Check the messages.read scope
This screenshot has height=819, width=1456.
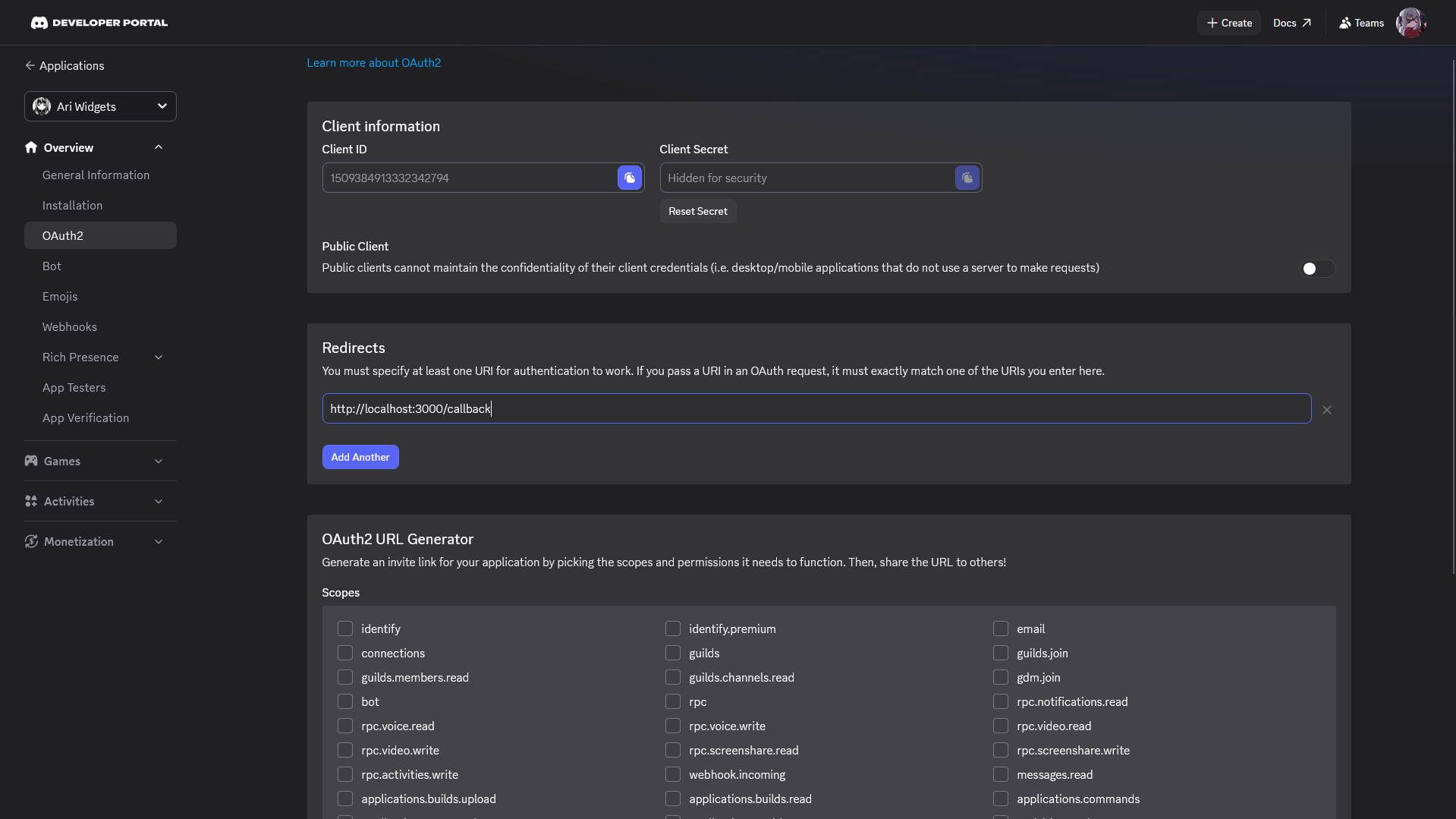pos(1001,774)
